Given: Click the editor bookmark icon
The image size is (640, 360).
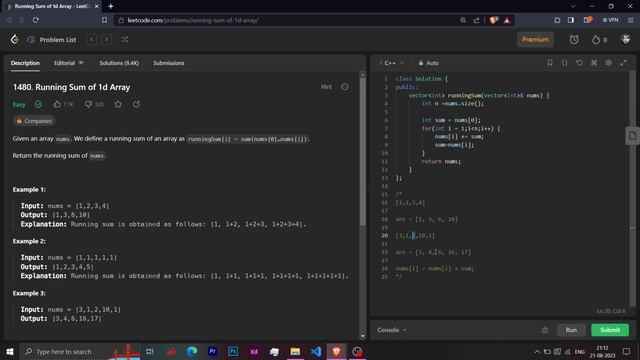Looking at the screenshot, I should [x=550, y=63].
